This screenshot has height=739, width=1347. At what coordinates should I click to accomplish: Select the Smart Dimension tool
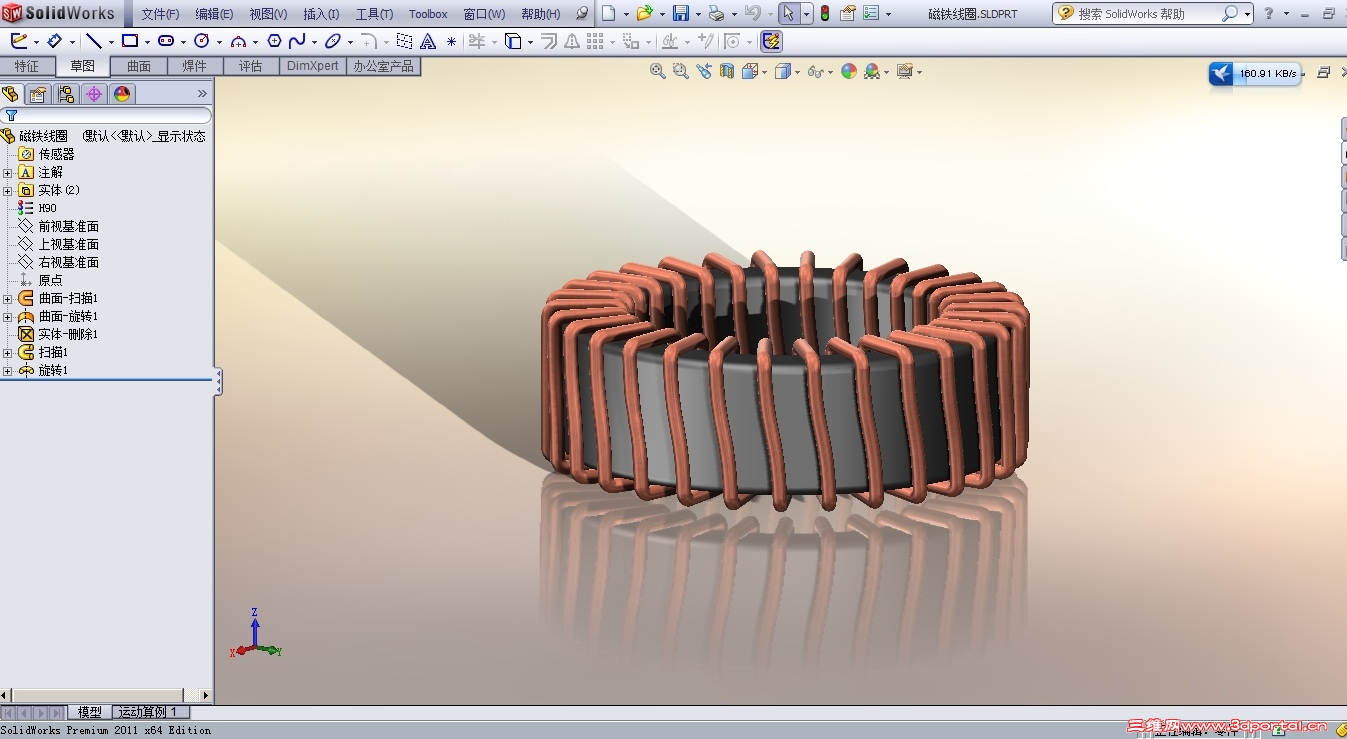(x=55, y=41)
